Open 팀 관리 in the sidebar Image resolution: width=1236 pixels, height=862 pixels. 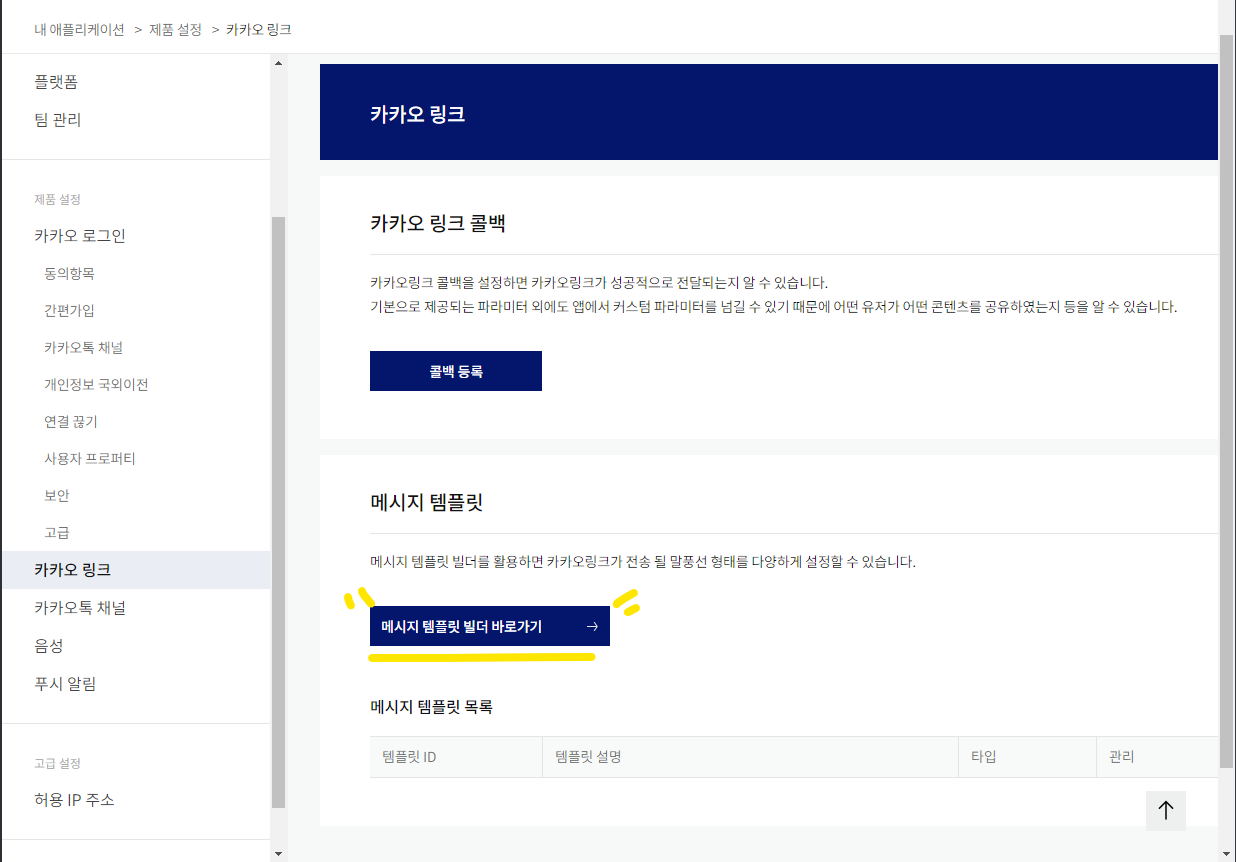pos(58,120)
